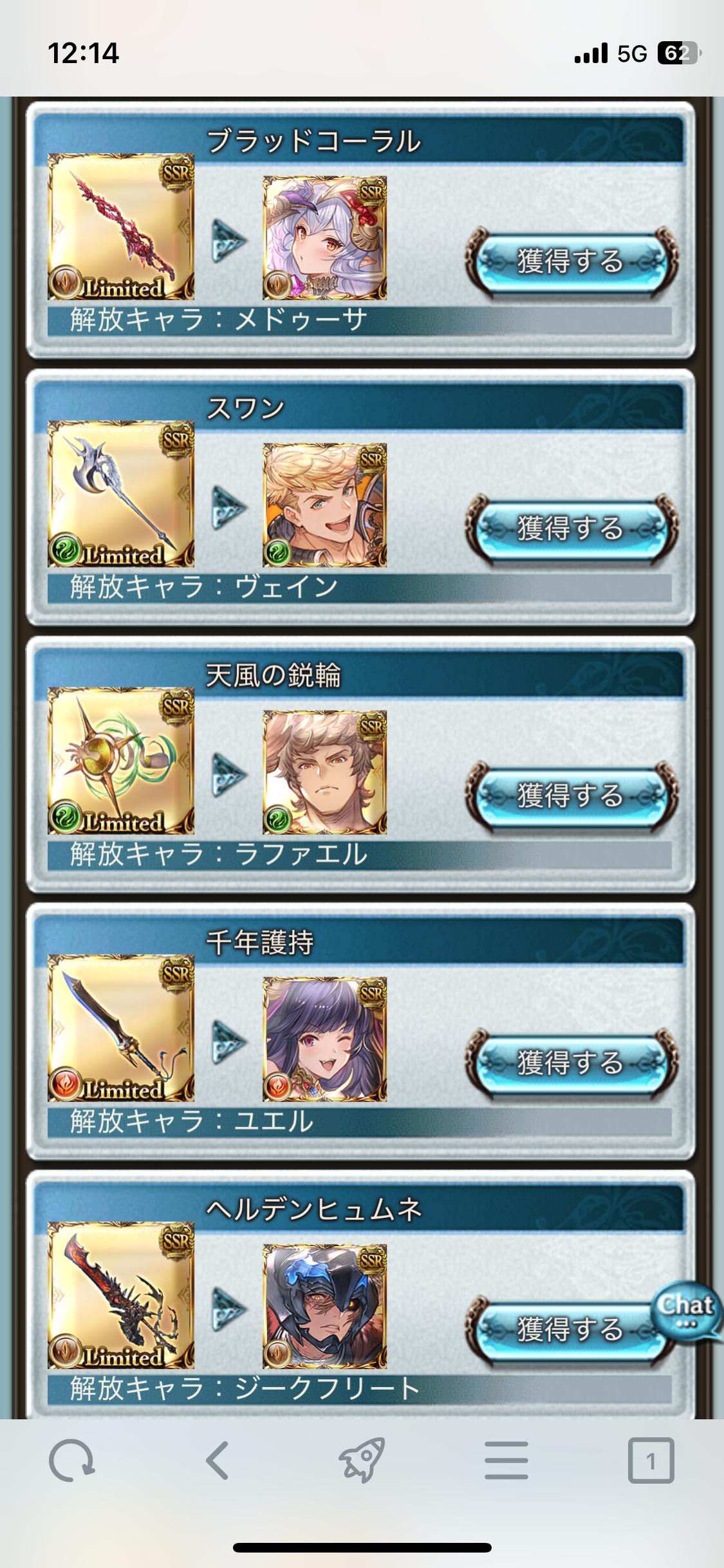Select the スワン axe weapon icon
724x1568 pixels.
point(121,494)
